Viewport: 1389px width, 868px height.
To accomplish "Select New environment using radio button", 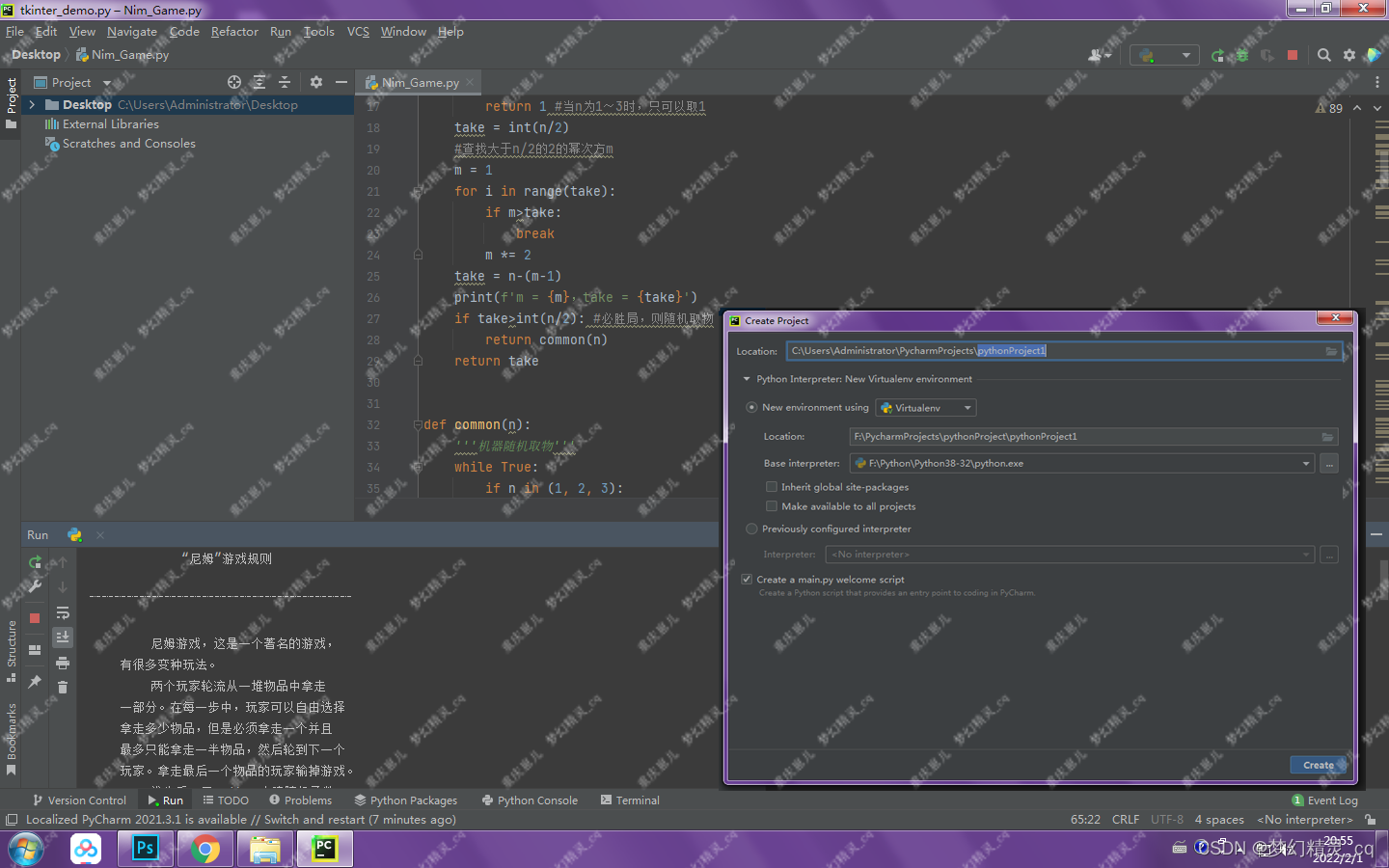I will [x=751, y=407].
